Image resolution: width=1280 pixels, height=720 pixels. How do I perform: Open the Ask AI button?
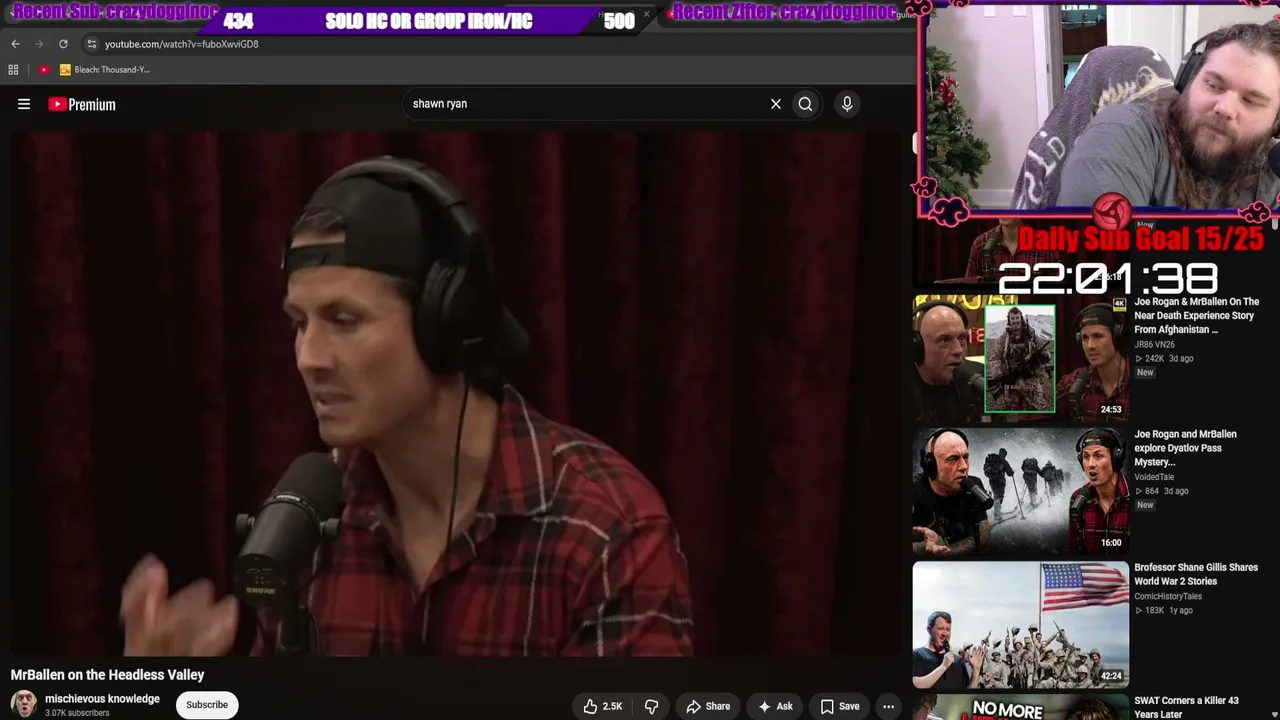775,706
